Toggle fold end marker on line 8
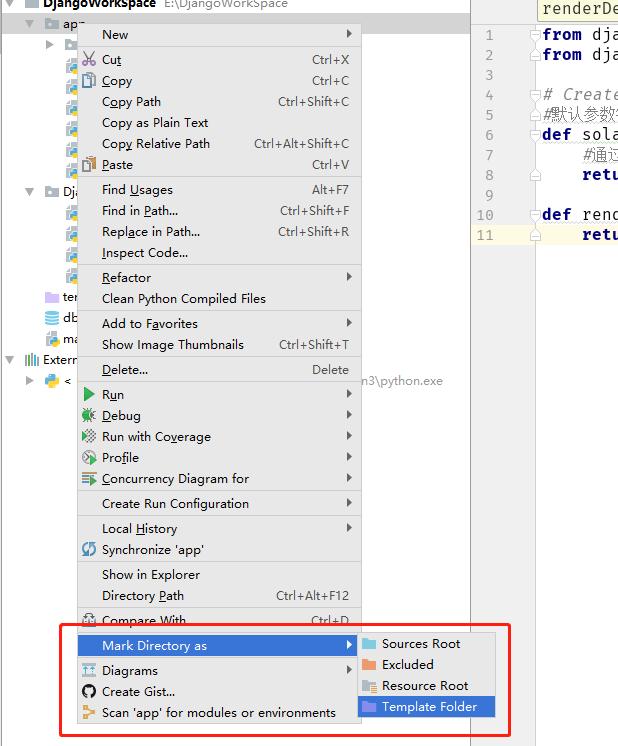The width and height of the screenshot is (618, 746). point(535,176)
